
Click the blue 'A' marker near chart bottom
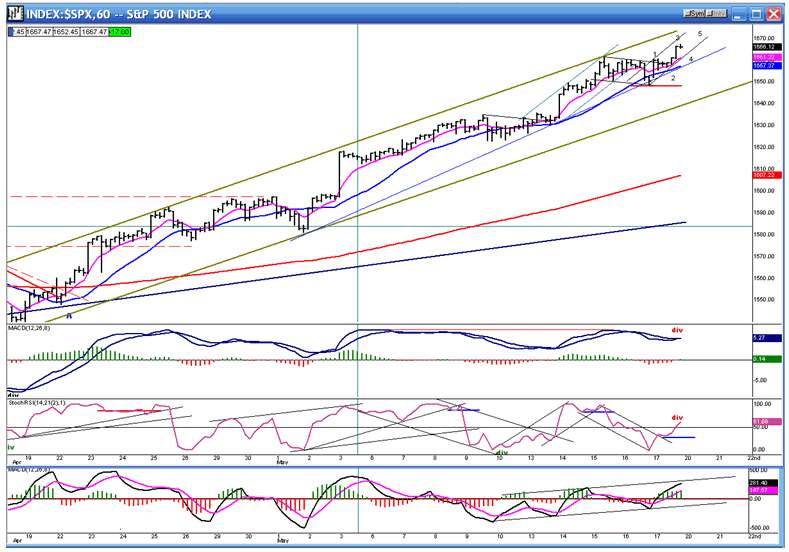[69, 316]
